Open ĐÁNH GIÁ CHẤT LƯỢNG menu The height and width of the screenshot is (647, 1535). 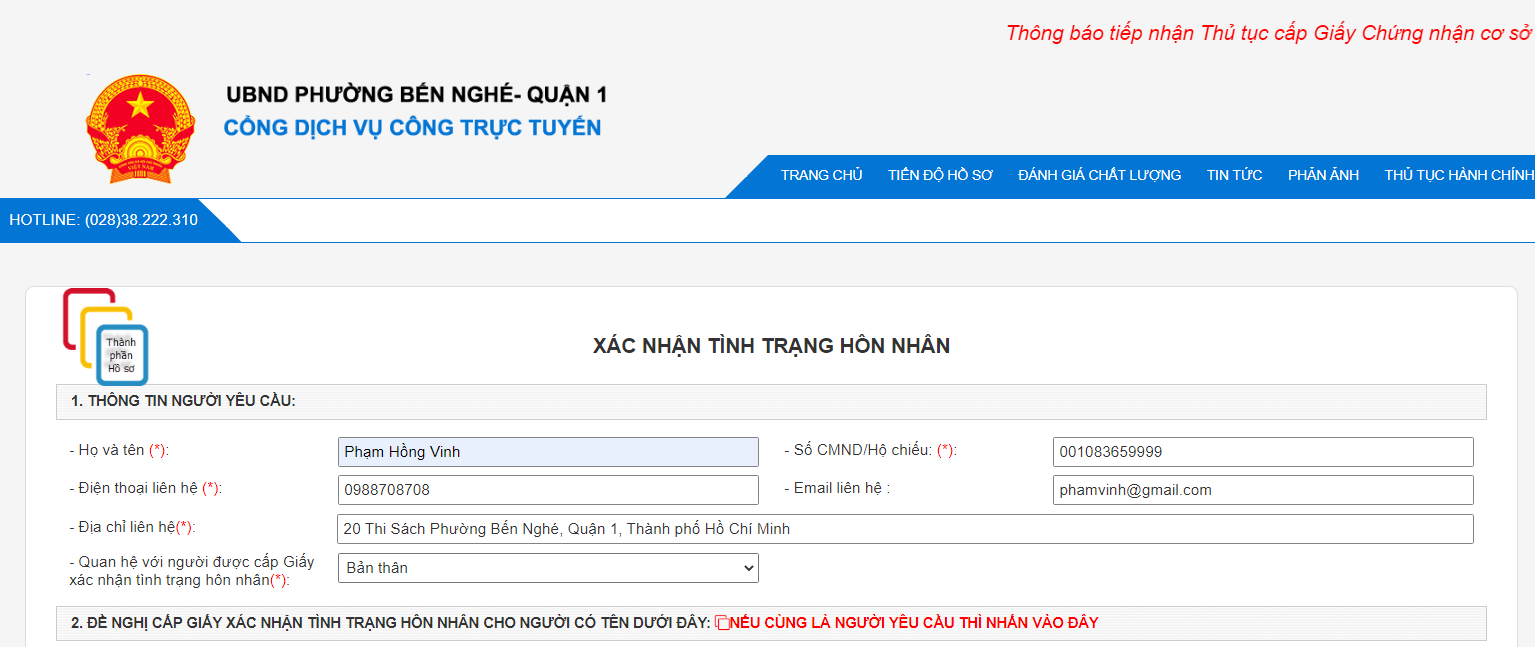1099,175
